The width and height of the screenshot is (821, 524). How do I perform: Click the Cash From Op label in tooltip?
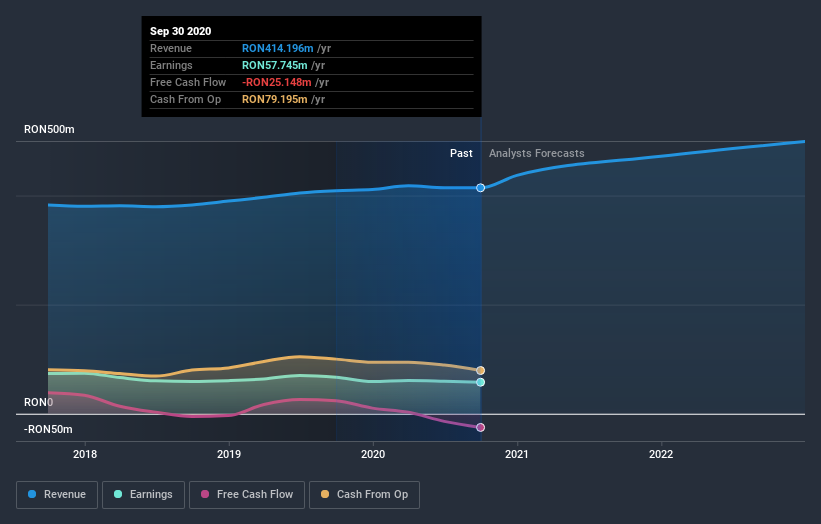(x=185, y=99)
